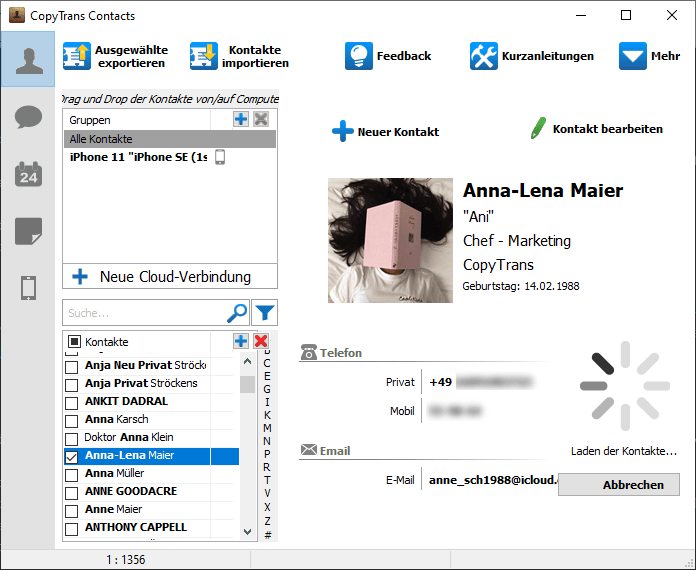Click the anne_sch1988@icloud email address
This screenshot has width=696, height=570.
[493, 480]
